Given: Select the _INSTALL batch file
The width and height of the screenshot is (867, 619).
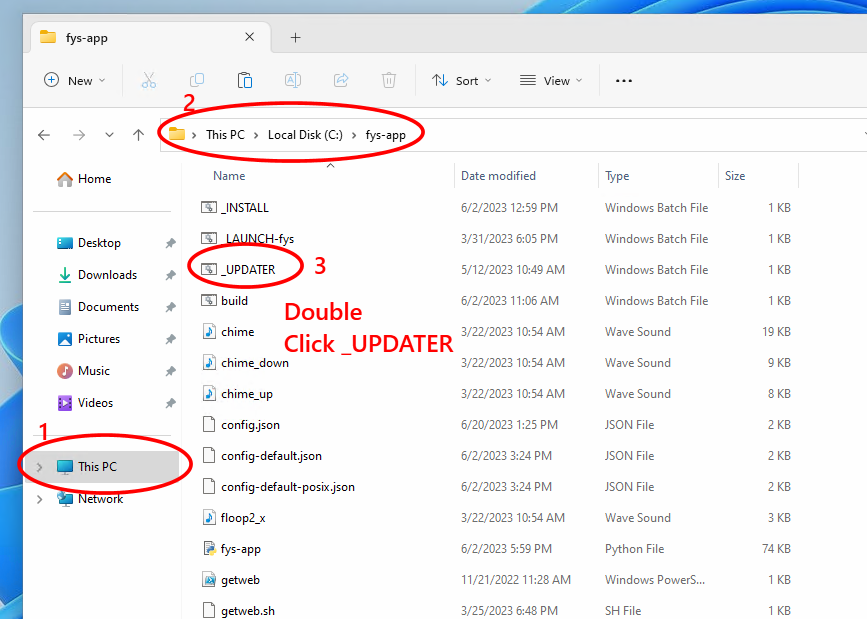Looking at the screenshot, I should [244, 208].
